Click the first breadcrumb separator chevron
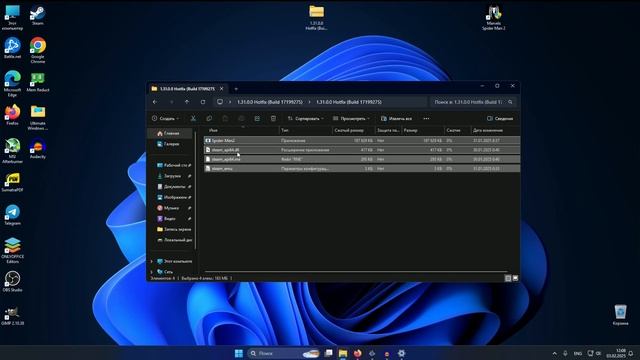 (x=230, y=102)
